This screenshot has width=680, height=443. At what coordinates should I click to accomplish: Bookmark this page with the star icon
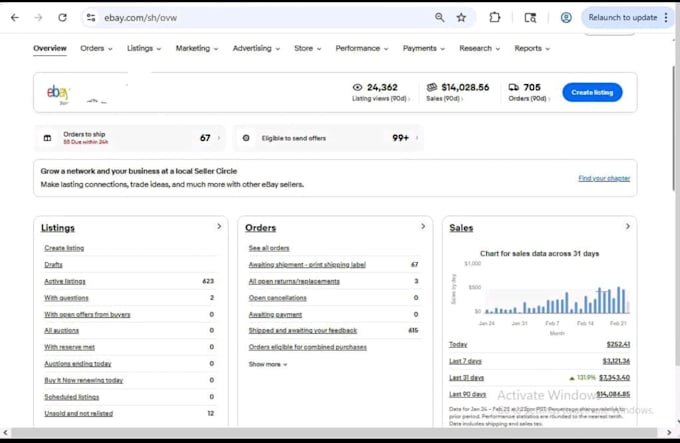461,17
